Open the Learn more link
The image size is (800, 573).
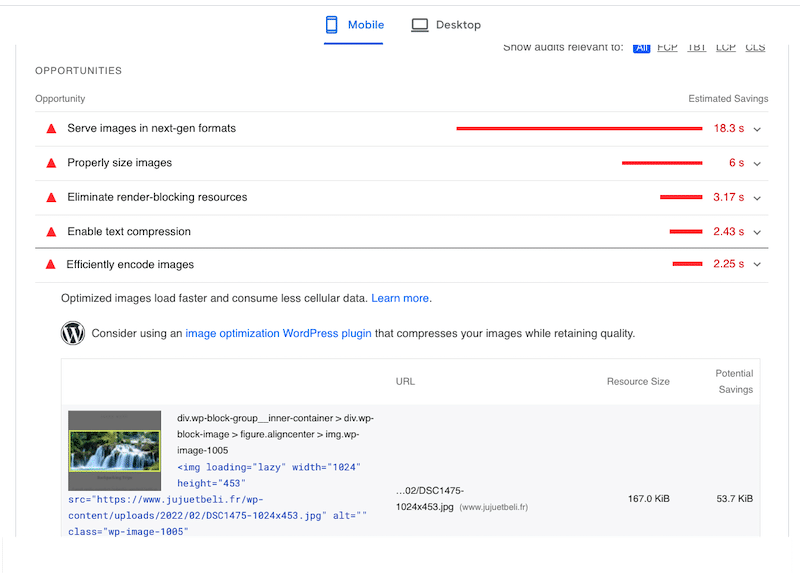click(400, 298)
